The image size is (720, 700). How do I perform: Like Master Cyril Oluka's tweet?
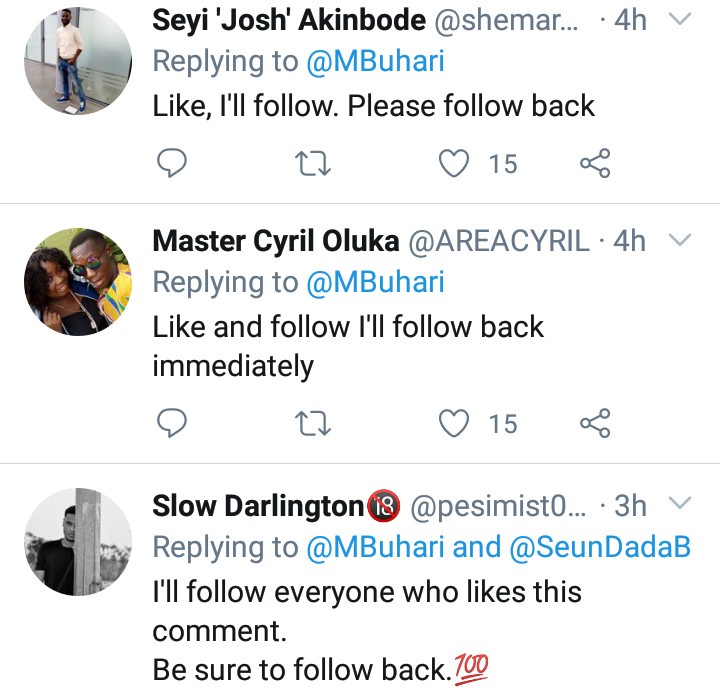click(x=456, y=424)
